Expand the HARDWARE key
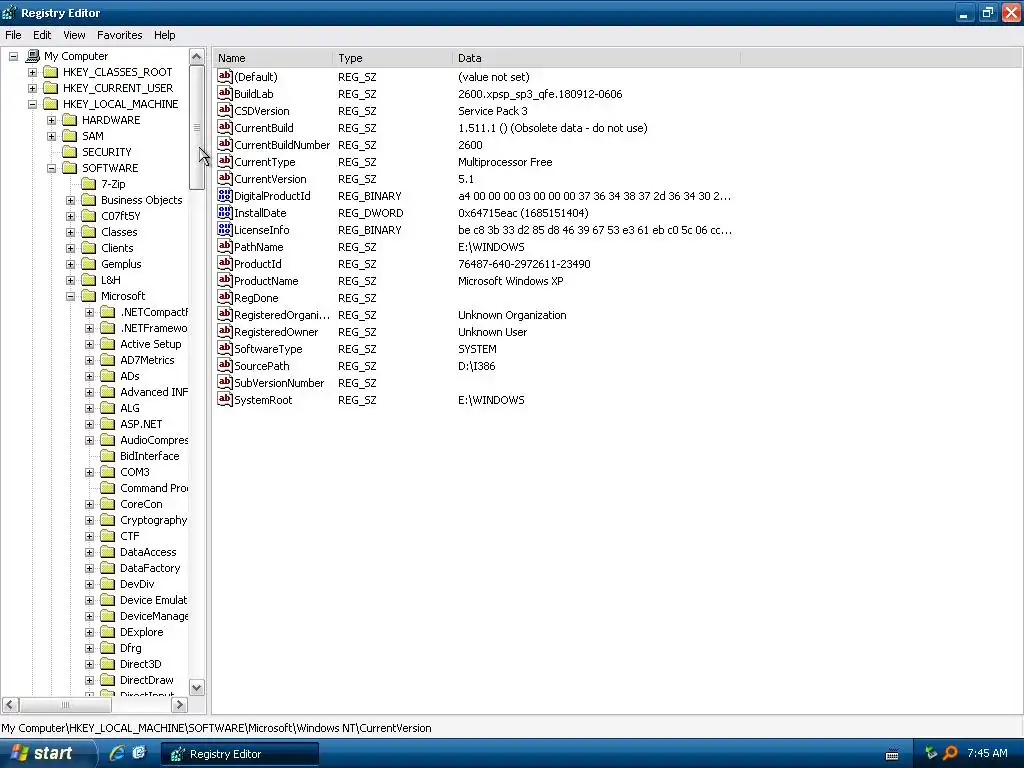The height and width of the screenshot is (768, 1024). tap(51, 120)
